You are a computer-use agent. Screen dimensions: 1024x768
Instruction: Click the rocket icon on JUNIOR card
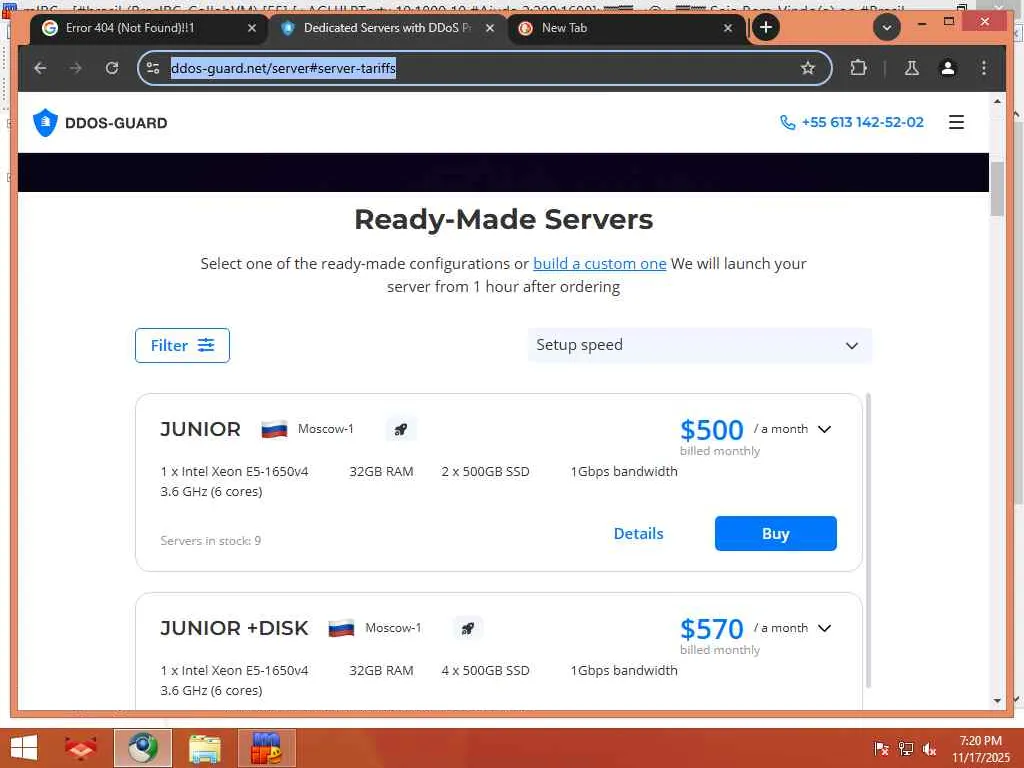click(400, 429)
